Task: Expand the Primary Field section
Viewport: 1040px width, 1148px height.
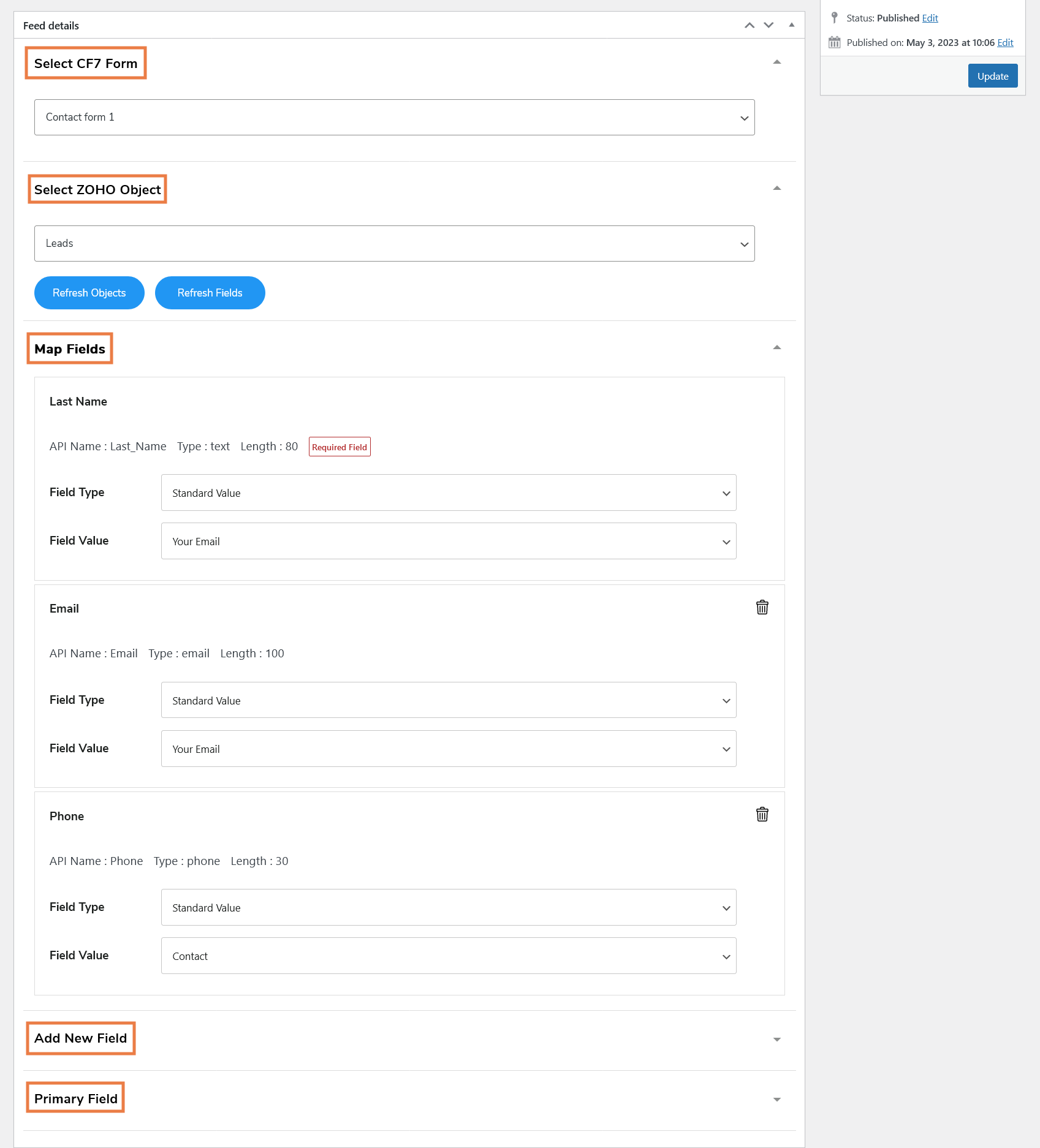Action: pyautogui.click(x=776, y=1100)
